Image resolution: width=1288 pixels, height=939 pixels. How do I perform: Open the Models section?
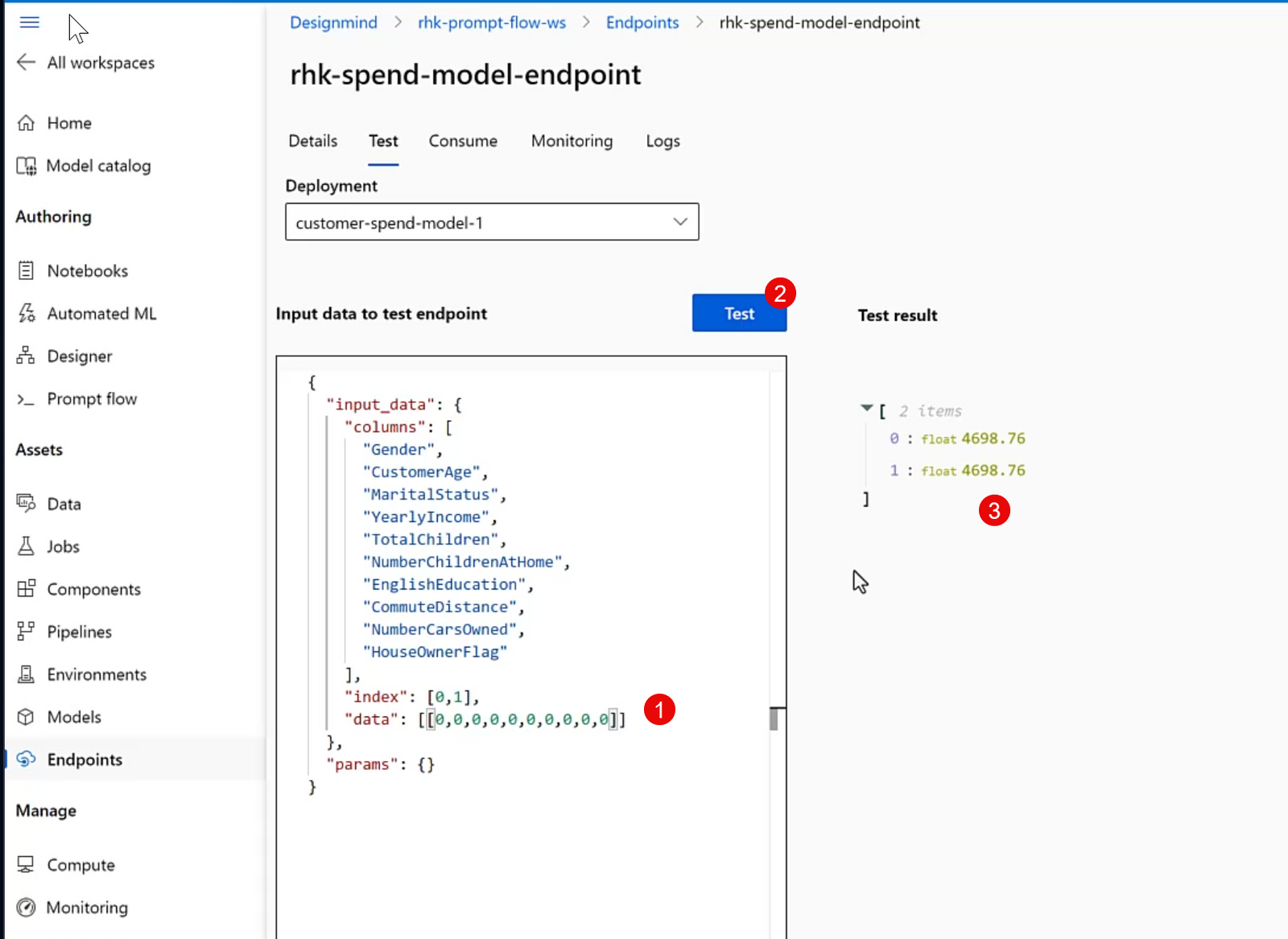click(x=74, y=717)
